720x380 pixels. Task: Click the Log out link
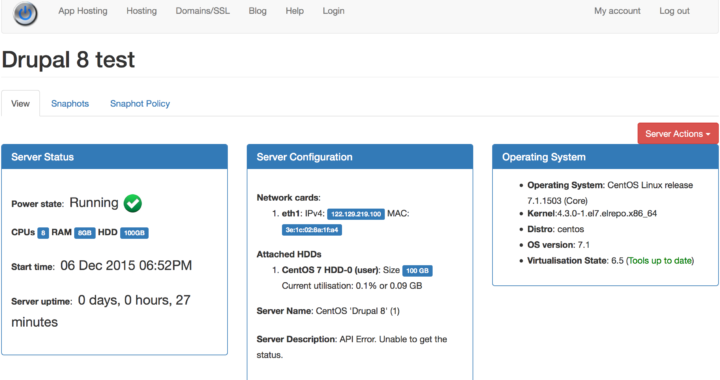pyautogui.click(x=674, y=11)
